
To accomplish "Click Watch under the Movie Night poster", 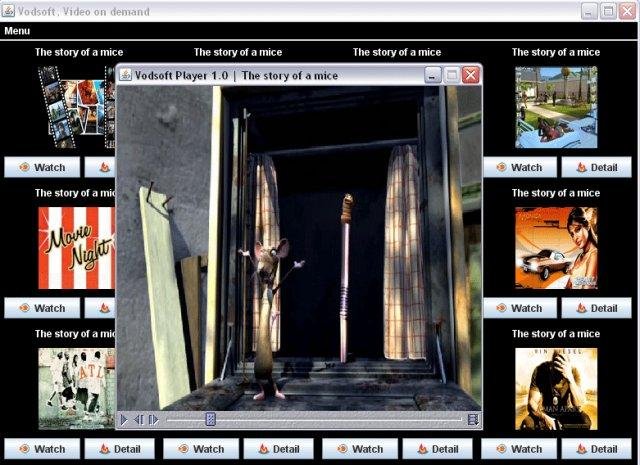I will coord(42,308).
